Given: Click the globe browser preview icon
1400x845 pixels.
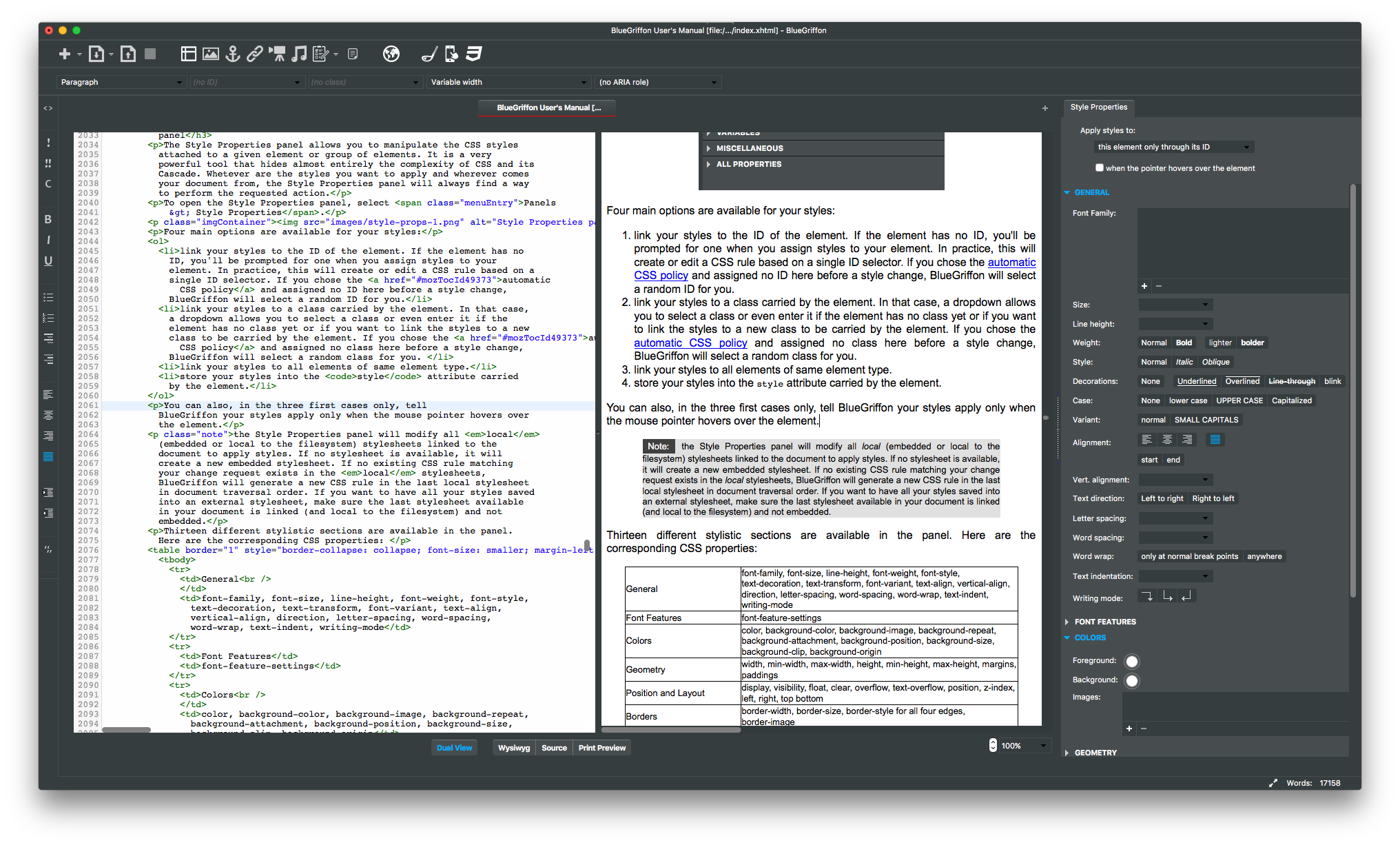Looking at the screenshot, I should [x=391, y=54].
